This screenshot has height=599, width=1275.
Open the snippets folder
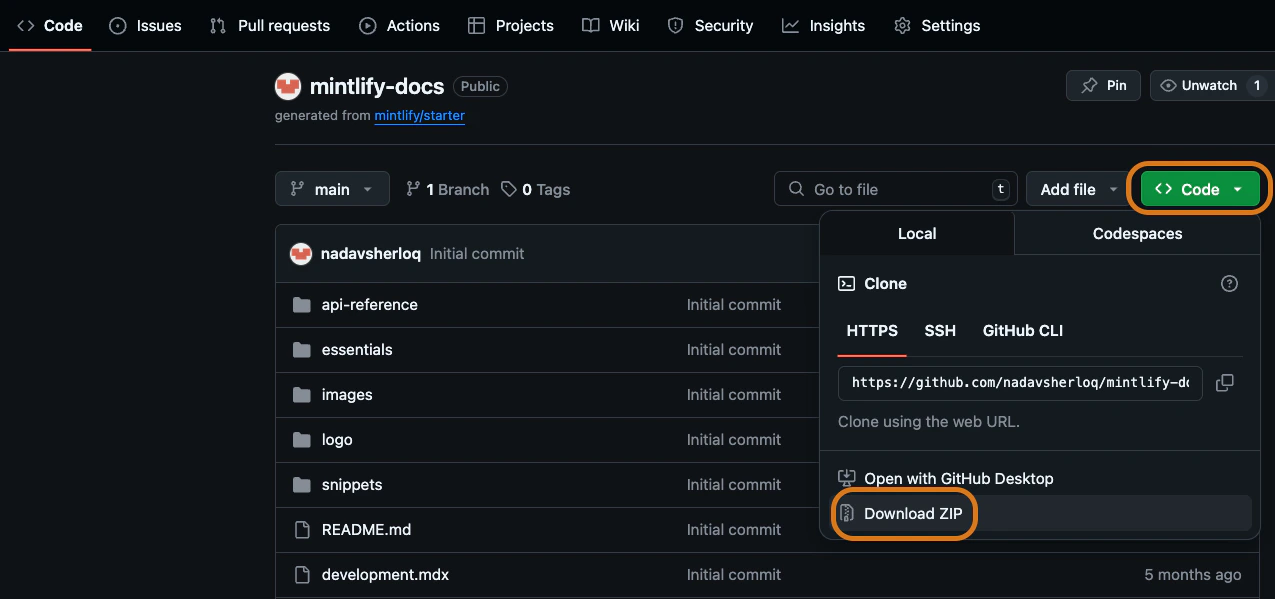(x=352, y=485)
